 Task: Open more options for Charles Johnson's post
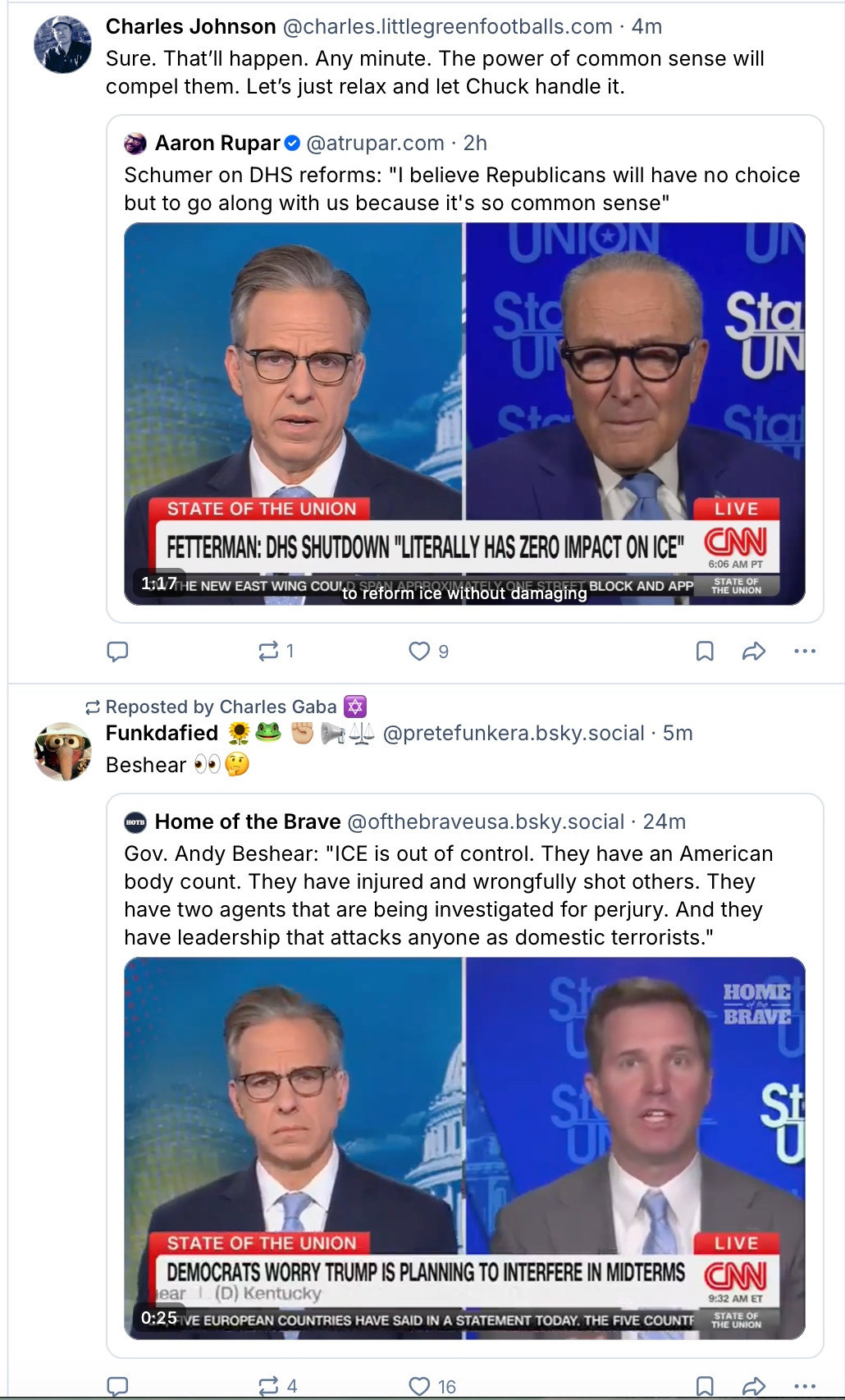click(805, 652)
